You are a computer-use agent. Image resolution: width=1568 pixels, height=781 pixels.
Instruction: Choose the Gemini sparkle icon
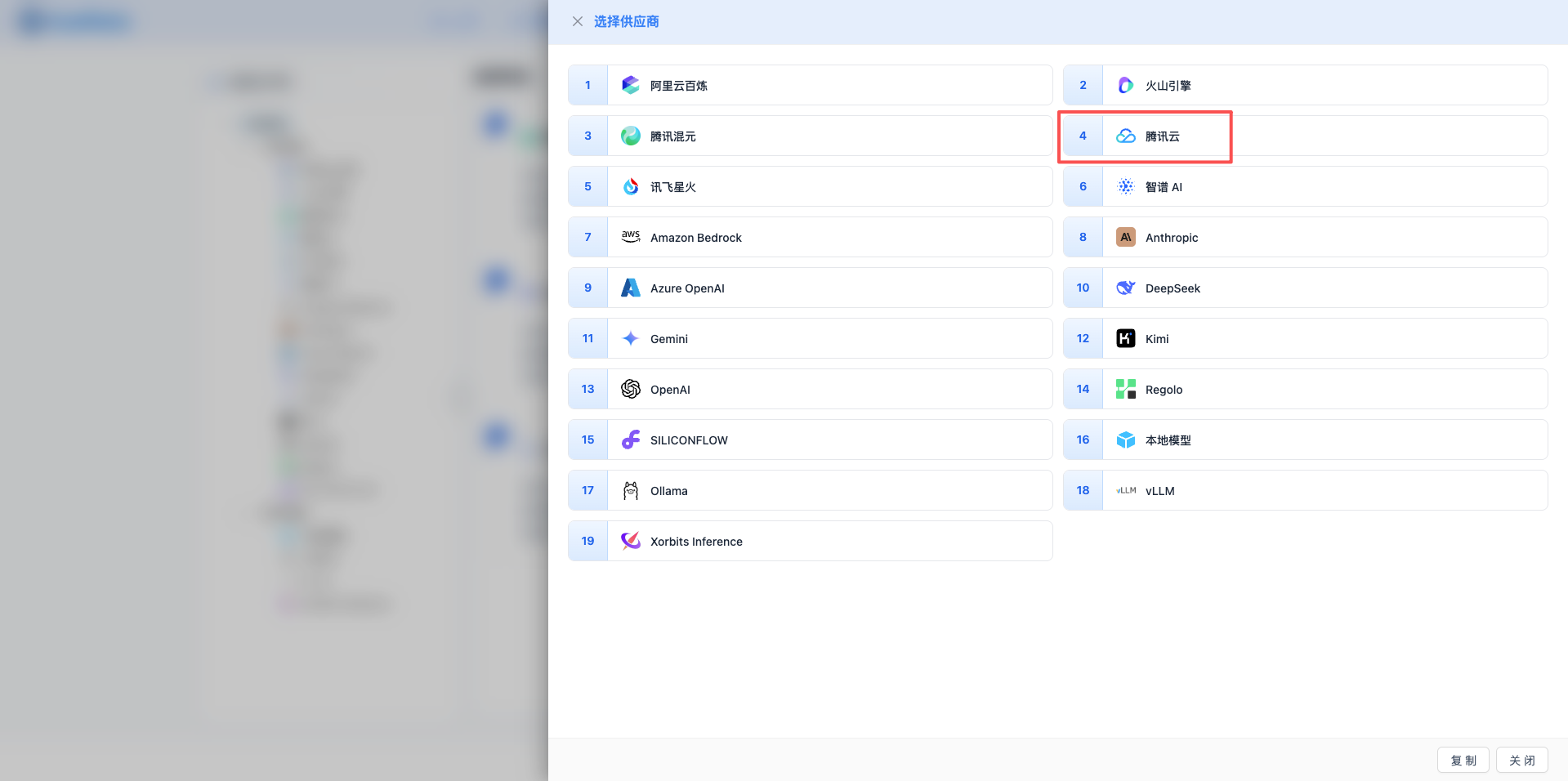tap(630, 338)
